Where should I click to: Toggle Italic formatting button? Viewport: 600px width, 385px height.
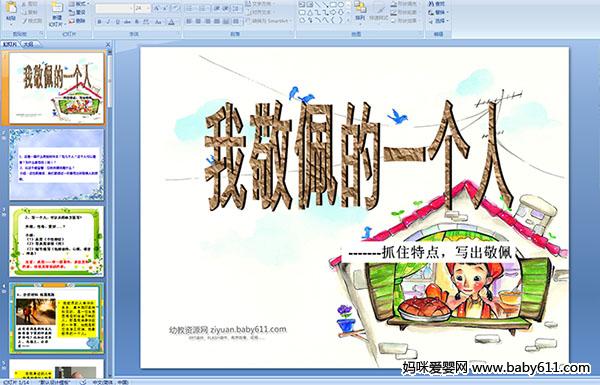(108, 22)
